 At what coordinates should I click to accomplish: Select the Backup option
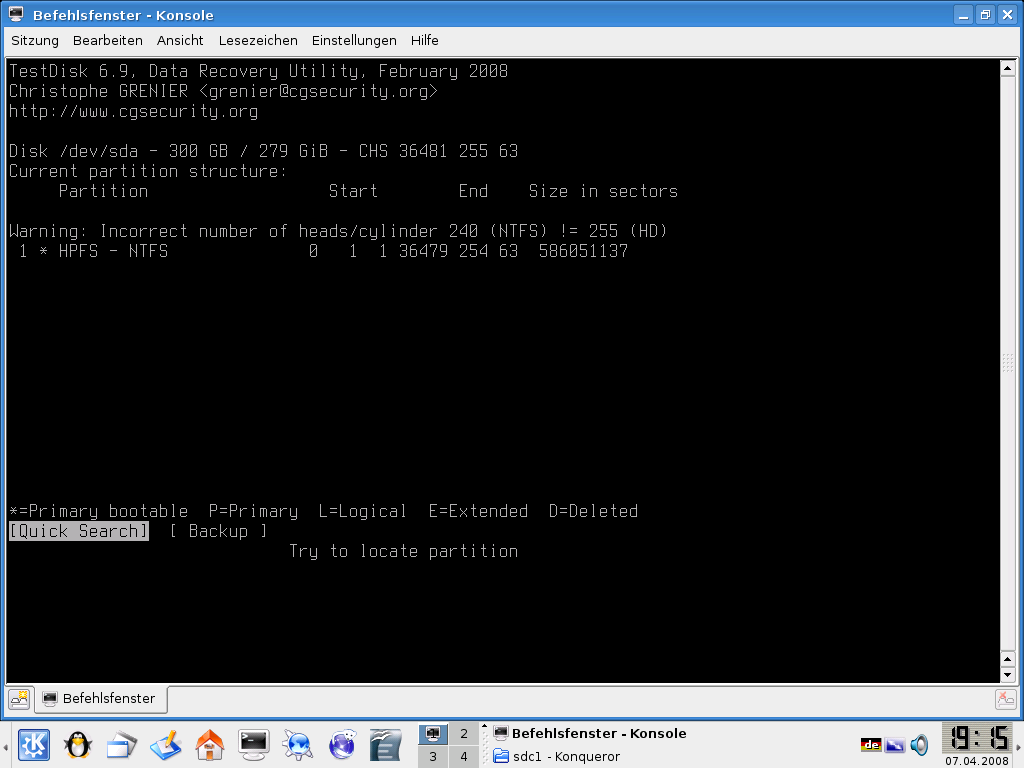tap(218, 531)
